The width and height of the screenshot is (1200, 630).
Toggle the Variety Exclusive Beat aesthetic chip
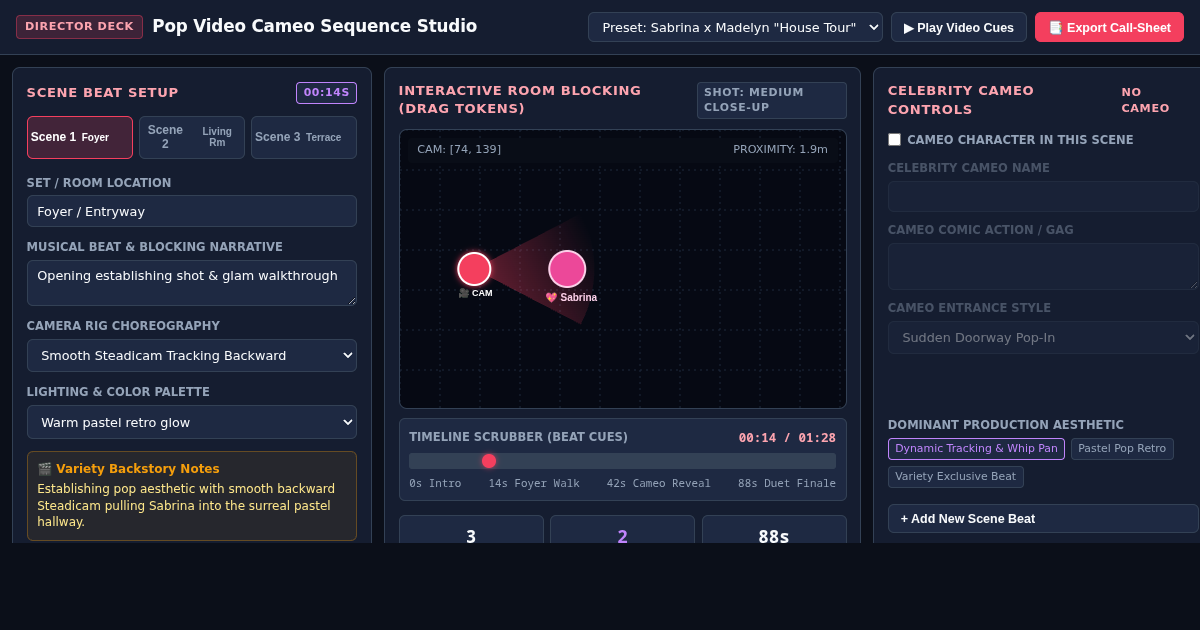[955, 477]
